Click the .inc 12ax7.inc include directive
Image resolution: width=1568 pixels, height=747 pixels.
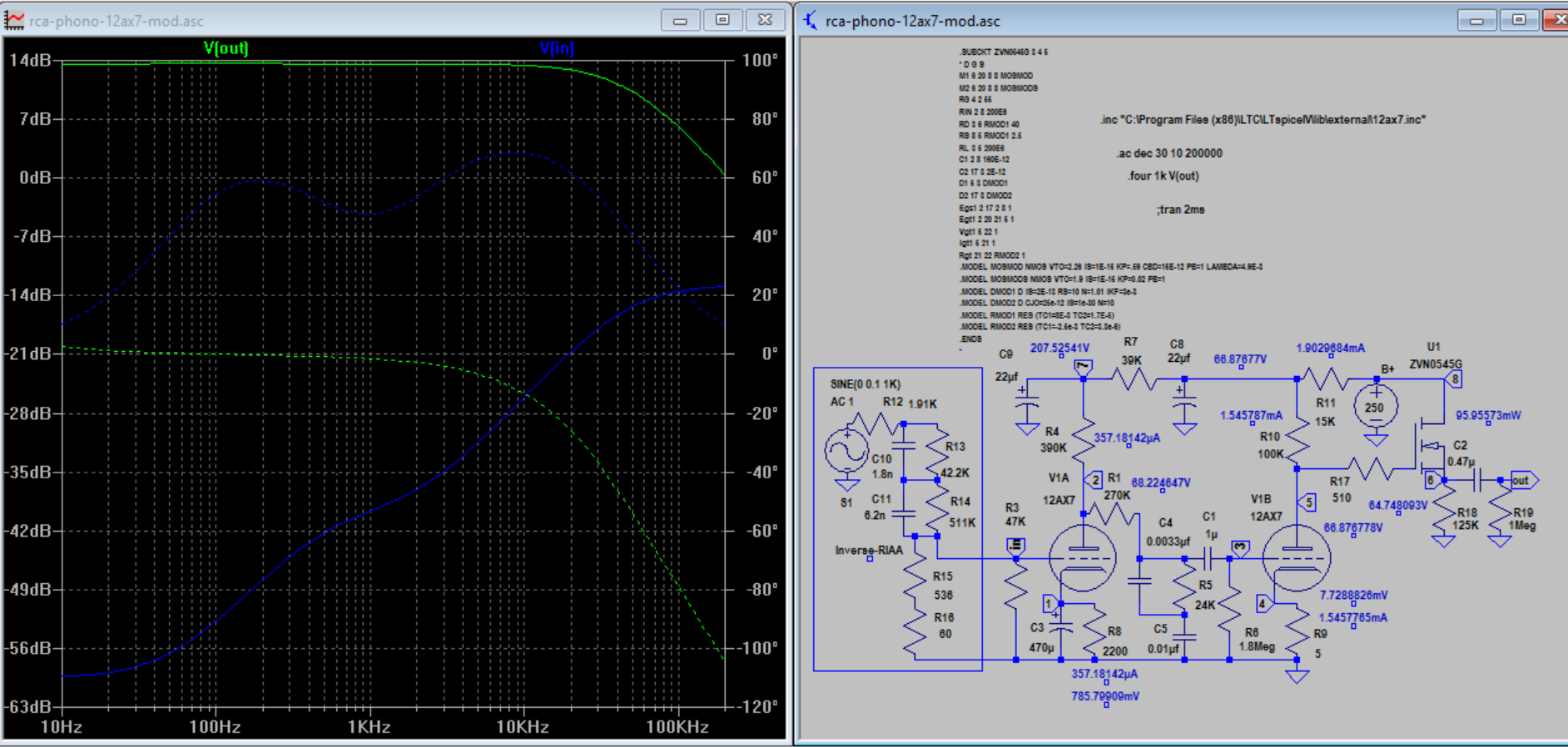1263,120
